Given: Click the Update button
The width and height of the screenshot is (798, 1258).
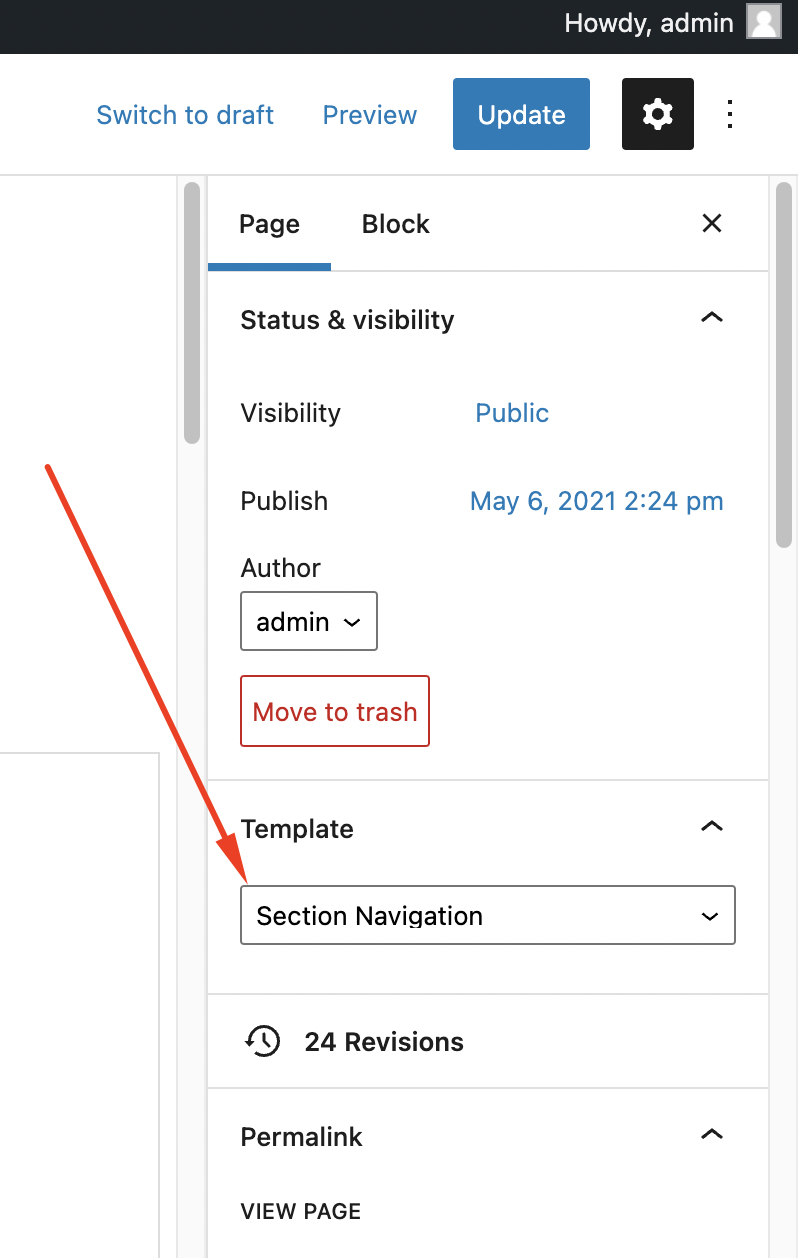Looking at the screenshot, I should (x=521, y=115).
